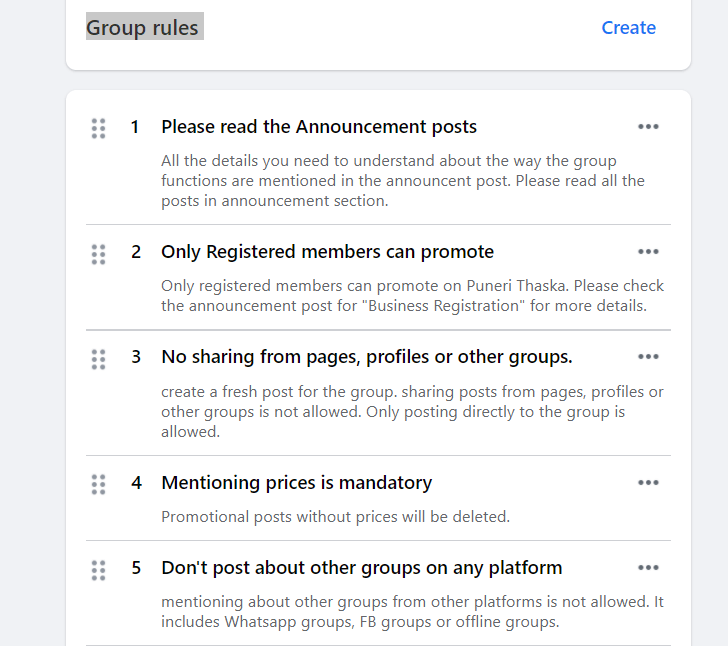The width and height of the screenshot is (728, 646).
Task: Click the Business Registration description of rule 2
Action: 412,296
